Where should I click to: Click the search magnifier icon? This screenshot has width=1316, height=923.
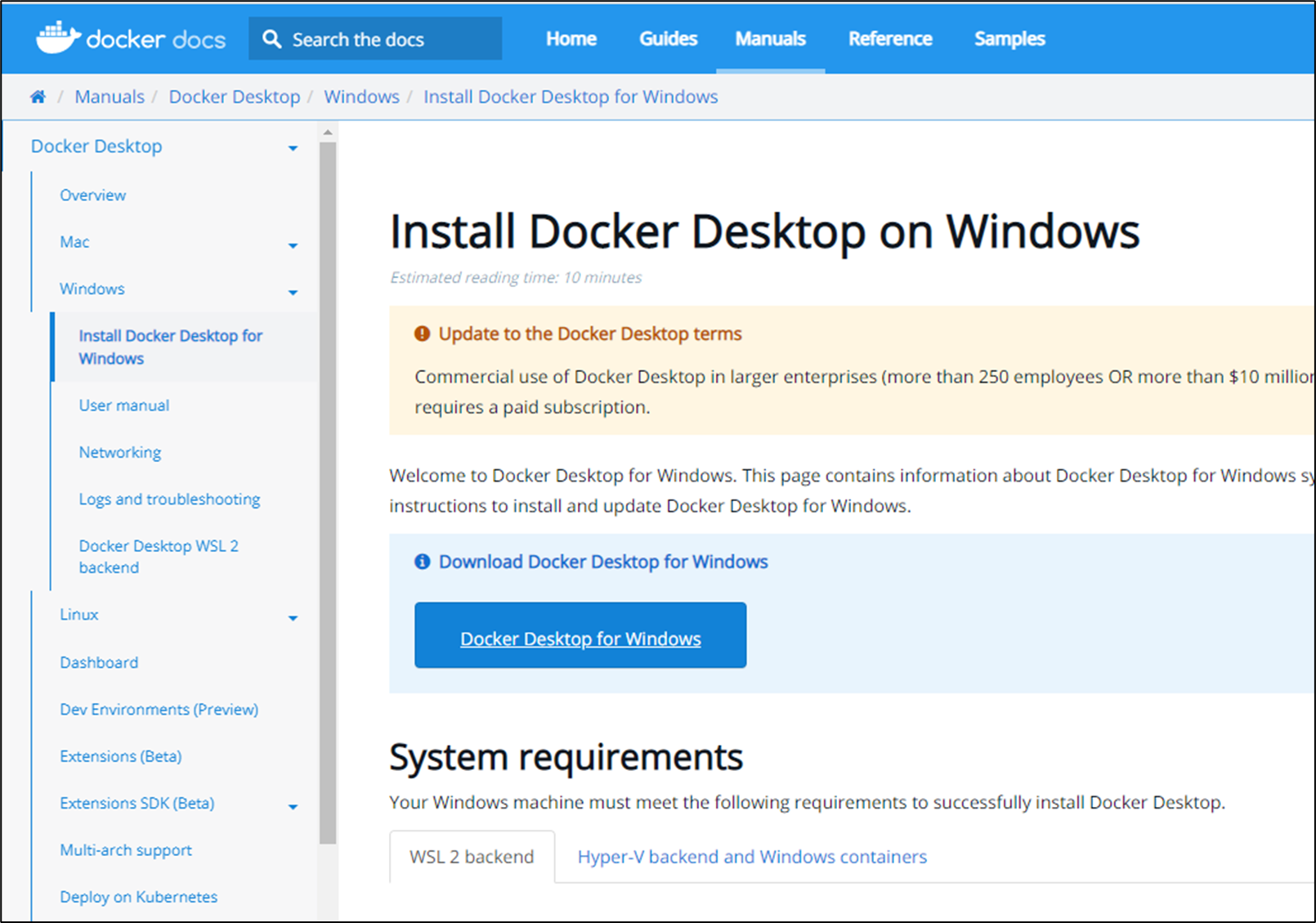(272, 39)
